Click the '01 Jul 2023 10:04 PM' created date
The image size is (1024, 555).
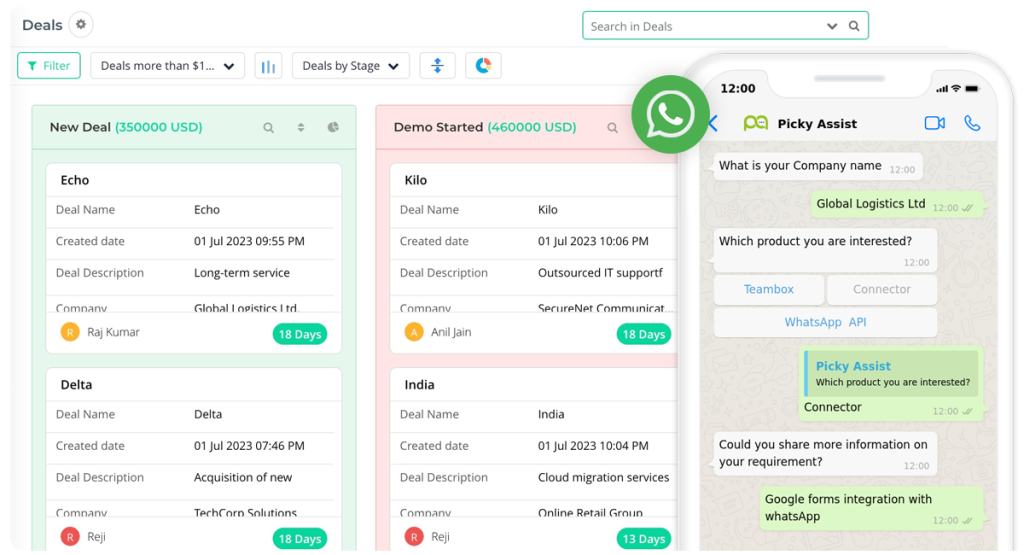[593, 446]
